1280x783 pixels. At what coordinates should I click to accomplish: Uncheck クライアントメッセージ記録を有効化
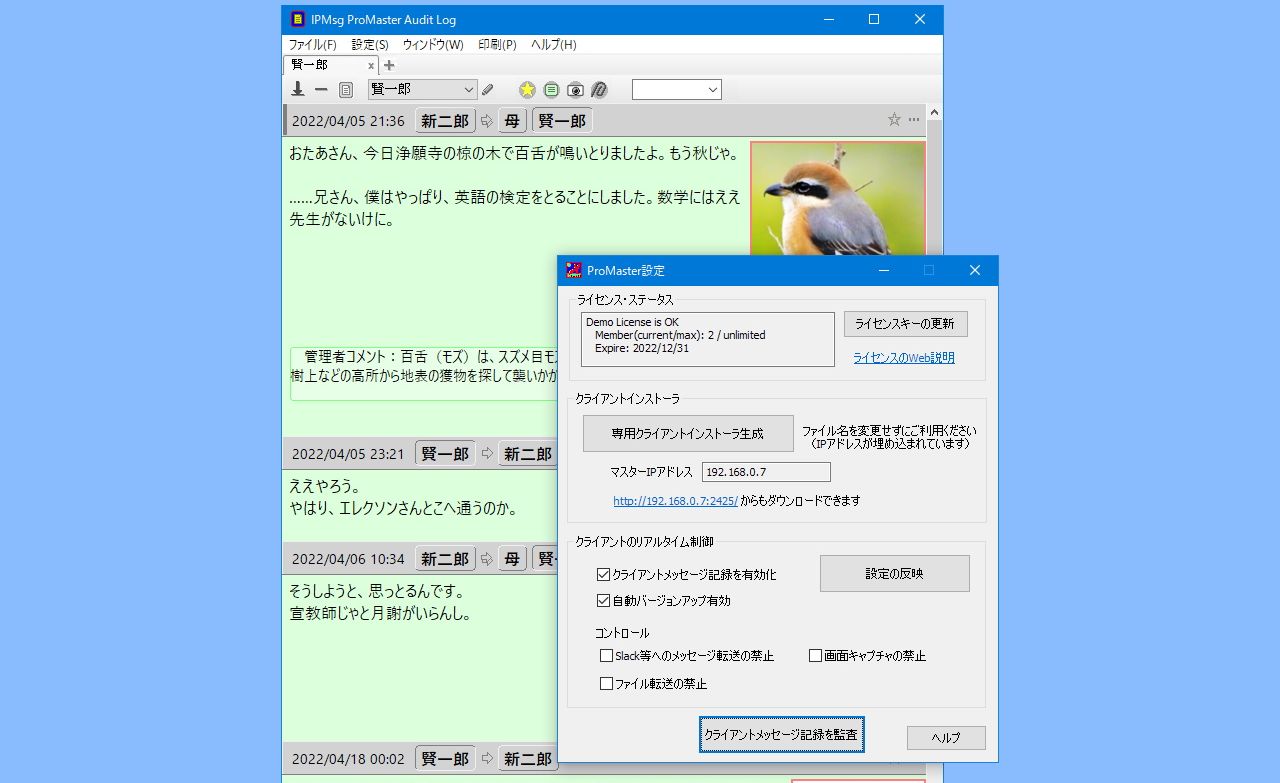(604, 574)
